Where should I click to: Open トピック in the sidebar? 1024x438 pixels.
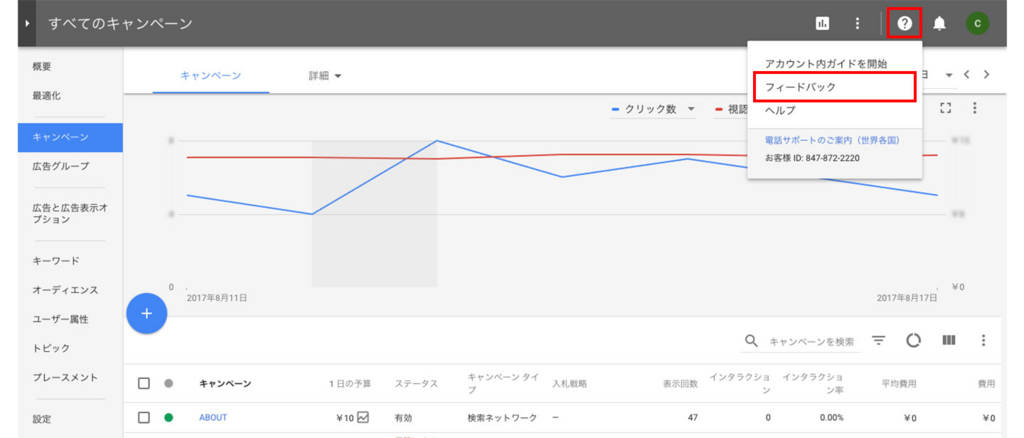51,348
